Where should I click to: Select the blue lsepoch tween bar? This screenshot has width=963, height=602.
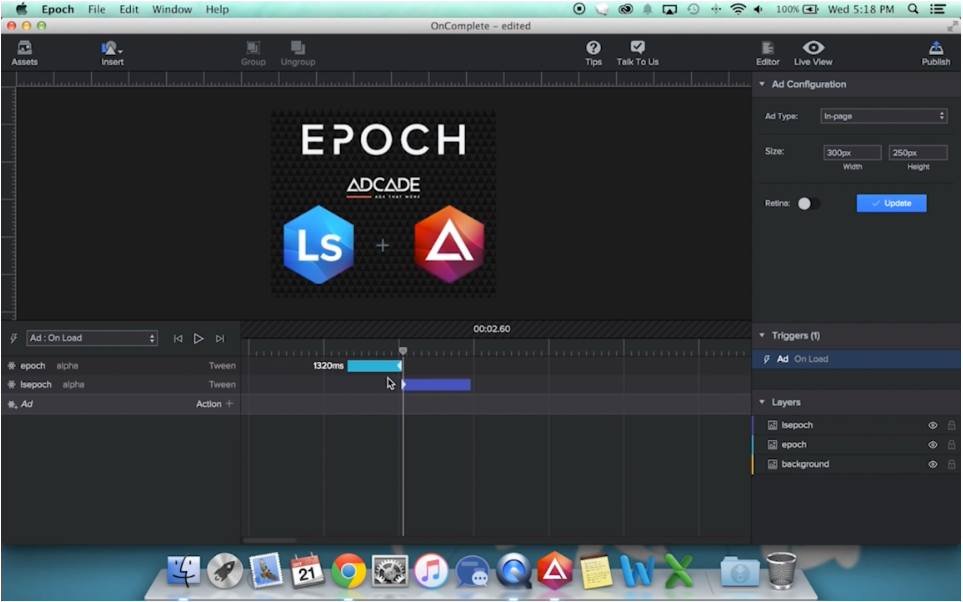(x=437, y=385)
